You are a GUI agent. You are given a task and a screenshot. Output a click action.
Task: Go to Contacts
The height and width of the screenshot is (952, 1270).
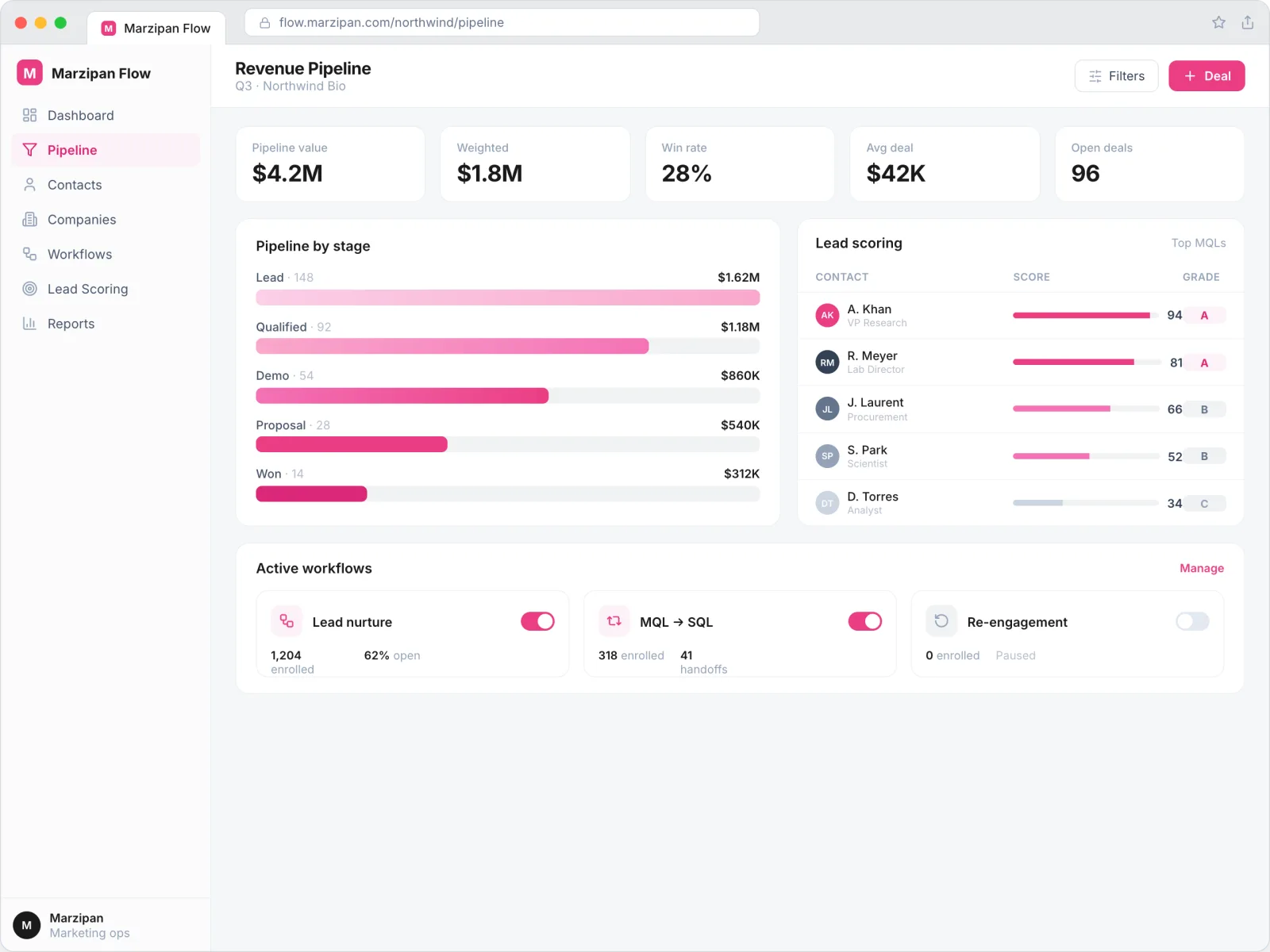tap(106, 185)
